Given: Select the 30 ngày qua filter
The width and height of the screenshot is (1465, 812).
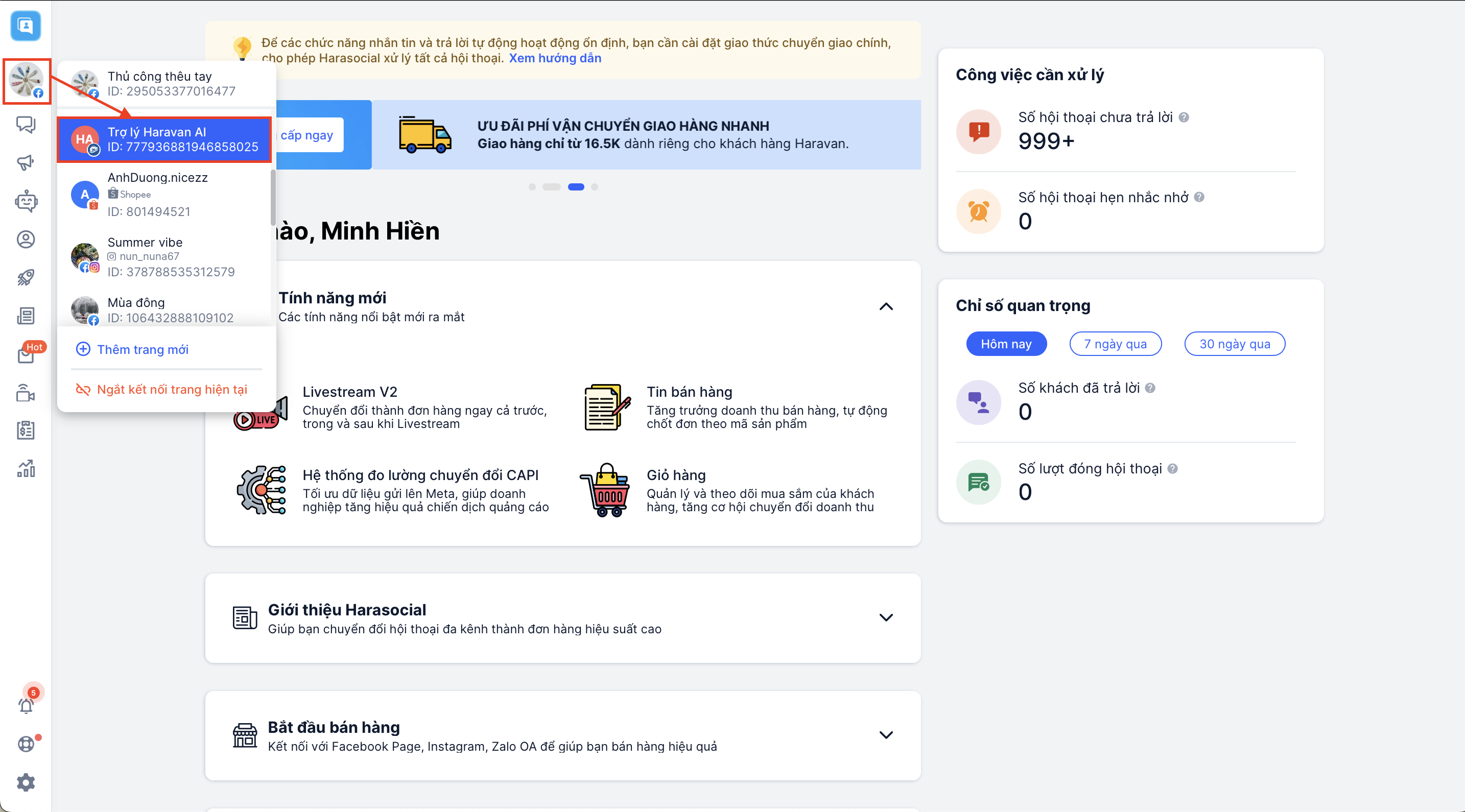Looking at the screenshot, I should coord(1234,344).
